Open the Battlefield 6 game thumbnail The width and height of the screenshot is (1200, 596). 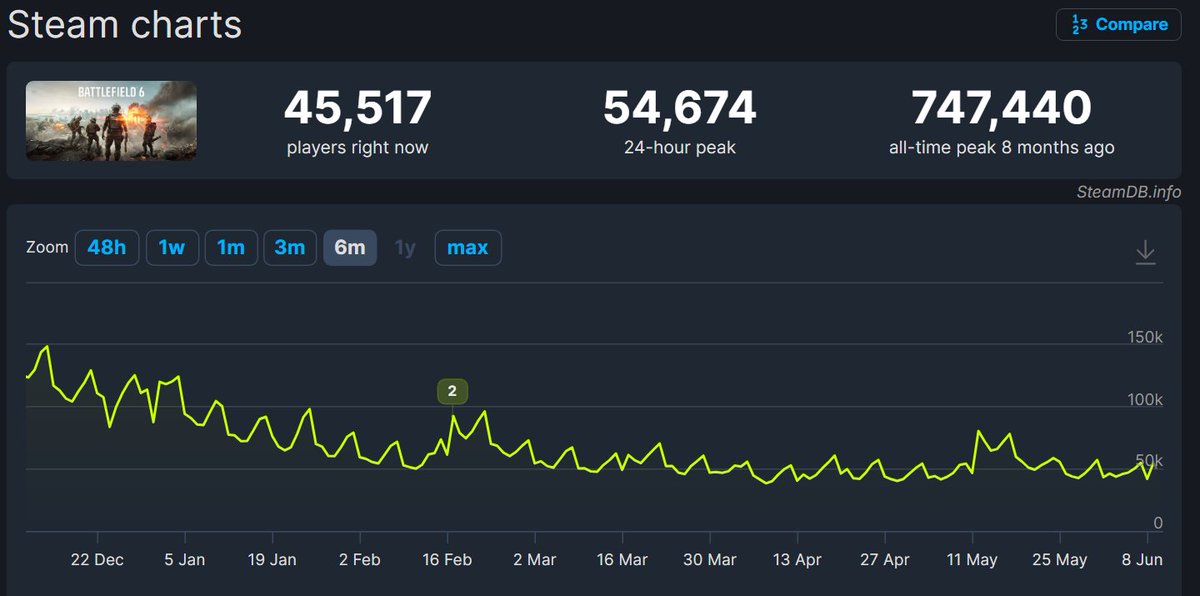[x=111, y=121]
